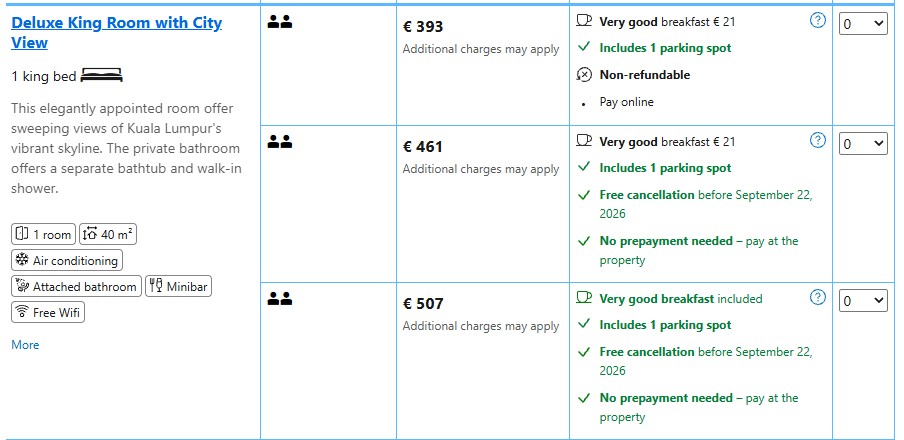904x440 pixels.
Task: Click two-guest occupancy icon in €393 row
Action: tap(280, 22)
